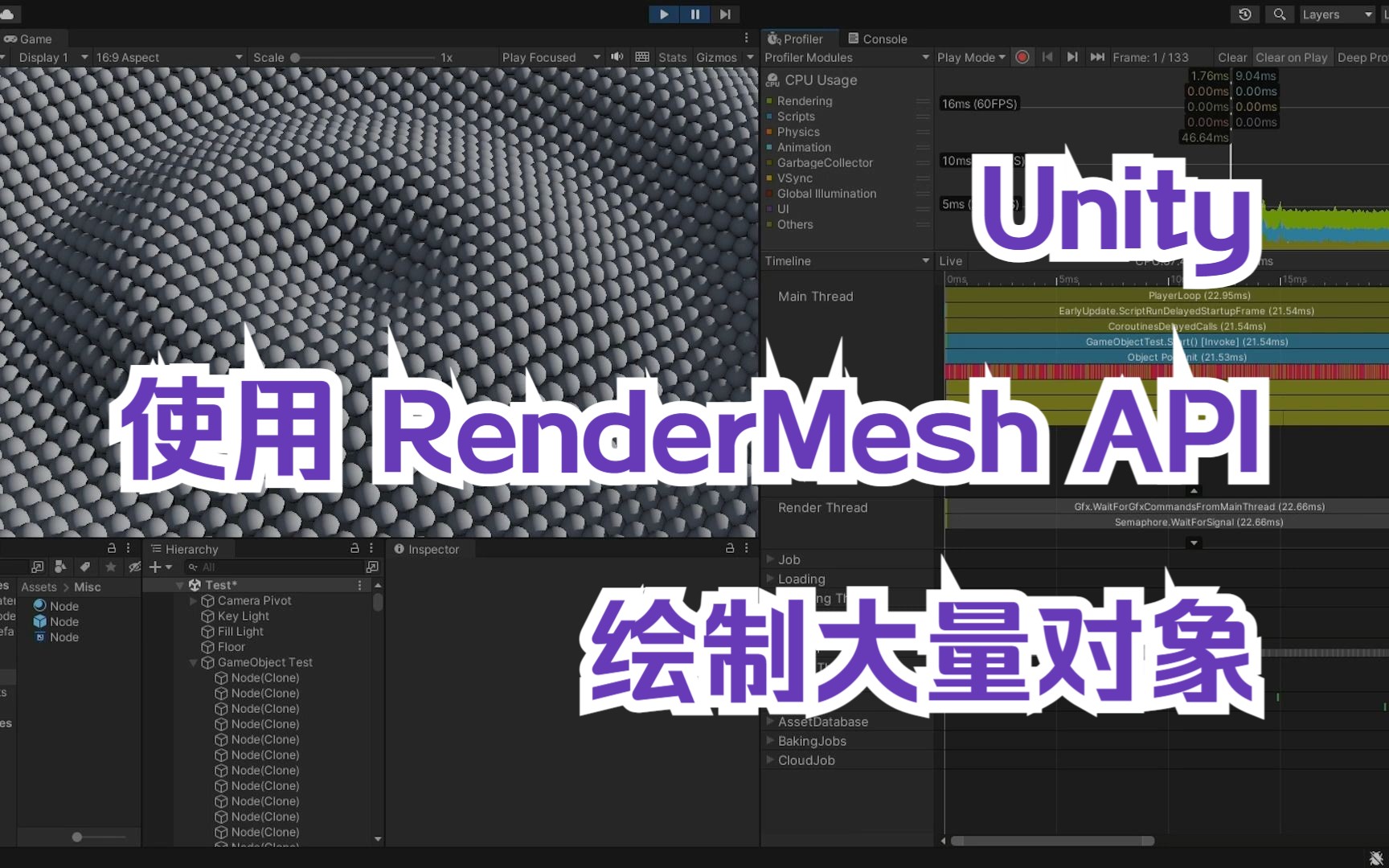Select the scene visibility (crossed eye) icon
The height and width of the screenshot is (868, 1389).
click(133, 567)
